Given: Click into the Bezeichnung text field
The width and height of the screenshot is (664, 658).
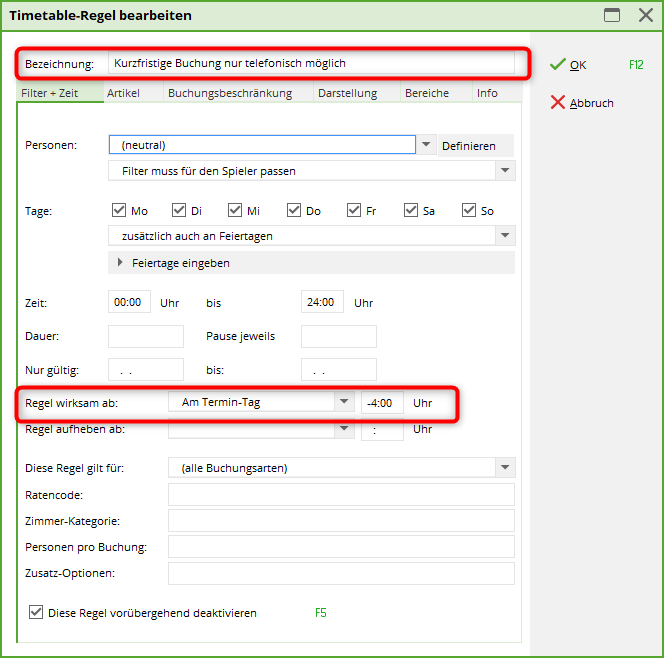Looking at the screenshot, I should point(310,63).
